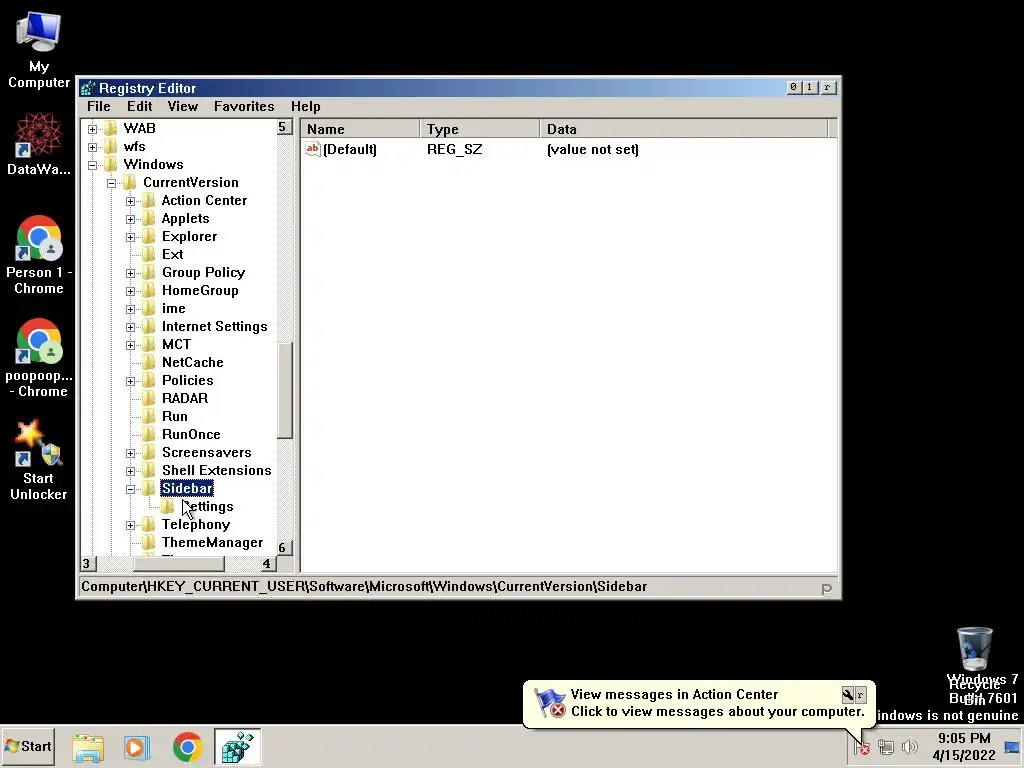Click the taskbar clock 9:05 PM
The image size is (1024, 768).
(964, 738)
